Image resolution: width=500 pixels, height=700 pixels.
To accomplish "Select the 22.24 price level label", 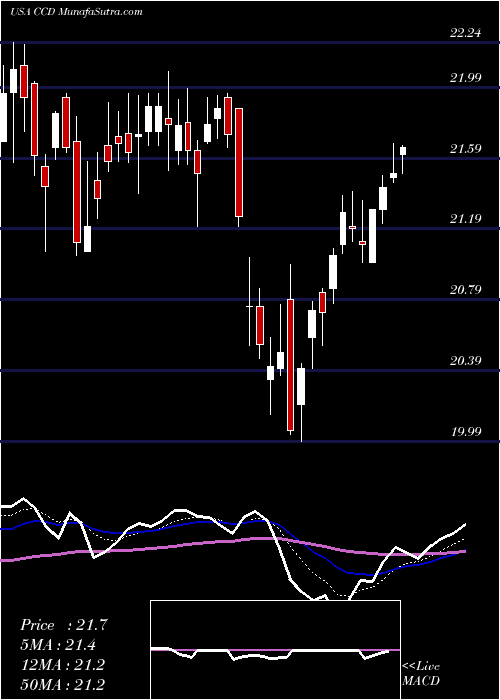I will click(x=466, y=33).
